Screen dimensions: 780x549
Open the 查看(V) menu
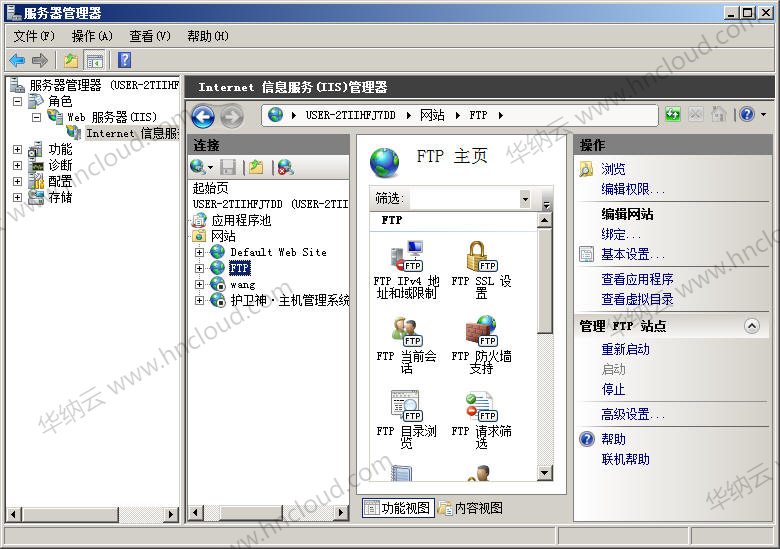(x=150, y=36)
